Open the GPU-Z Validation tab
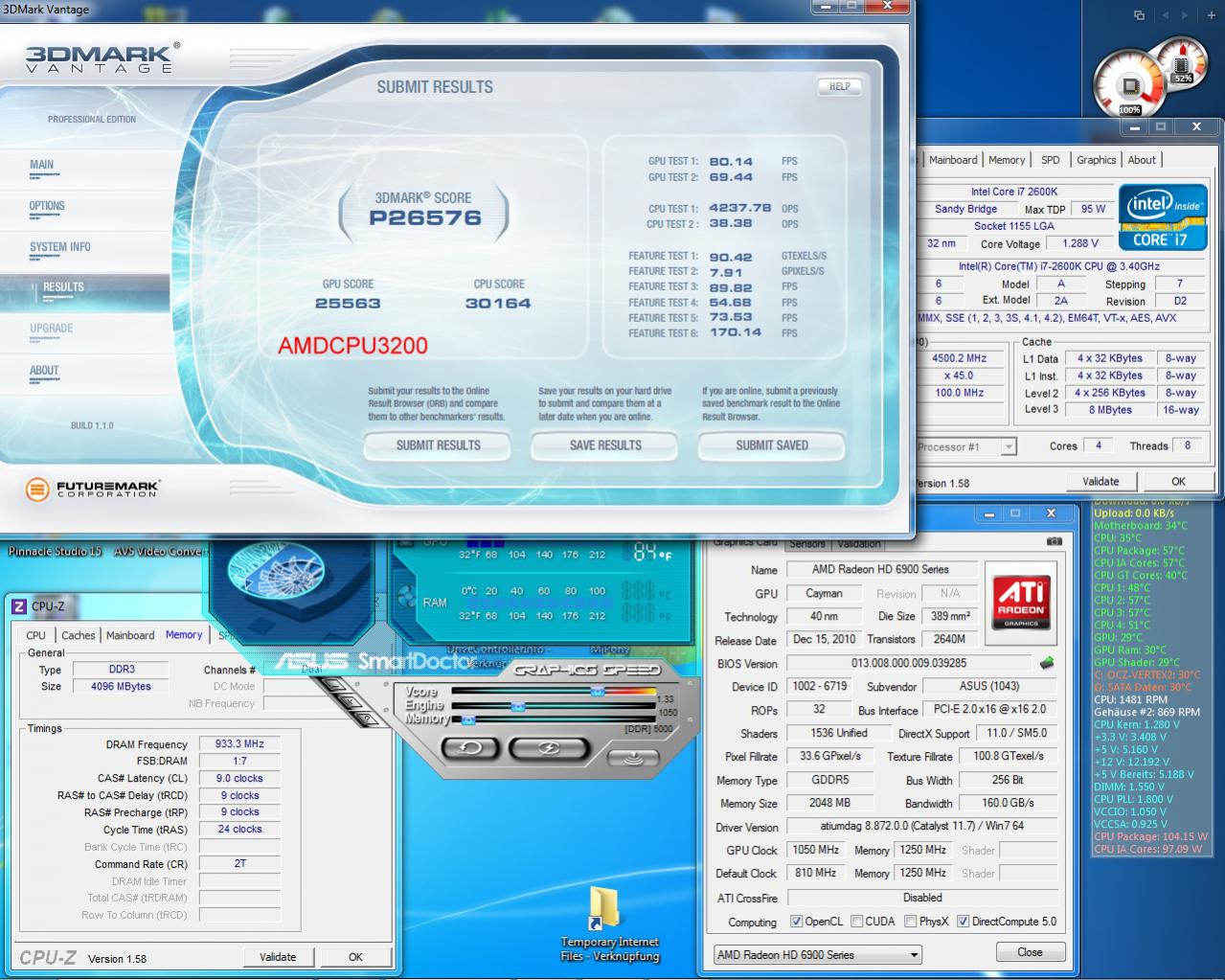1225x980 pixels. click(x=858, y=543)
